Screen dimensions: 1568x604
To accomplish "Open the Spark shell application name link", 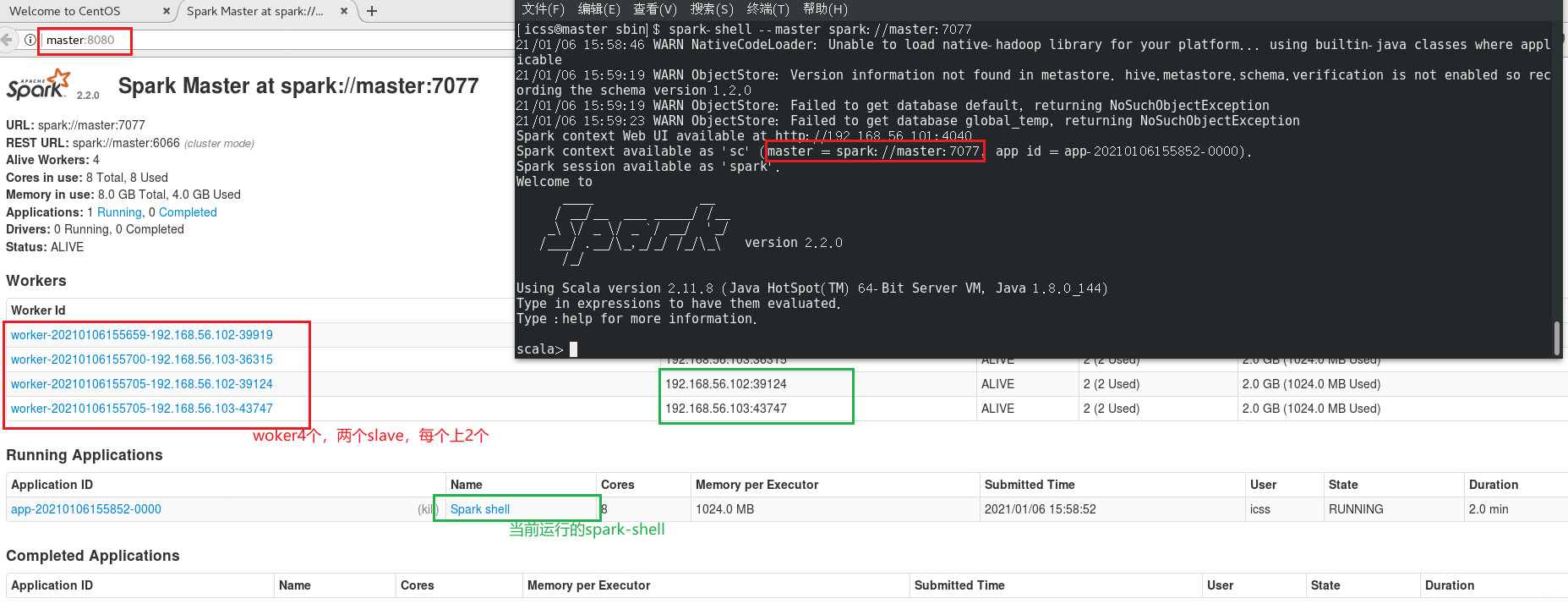I will coord(480,509).
